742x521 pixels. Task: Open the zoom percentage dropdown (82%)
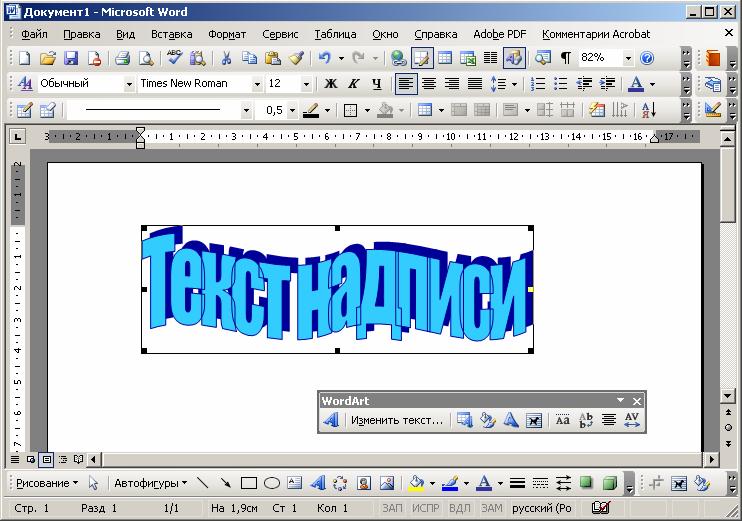tap(628, 58)
